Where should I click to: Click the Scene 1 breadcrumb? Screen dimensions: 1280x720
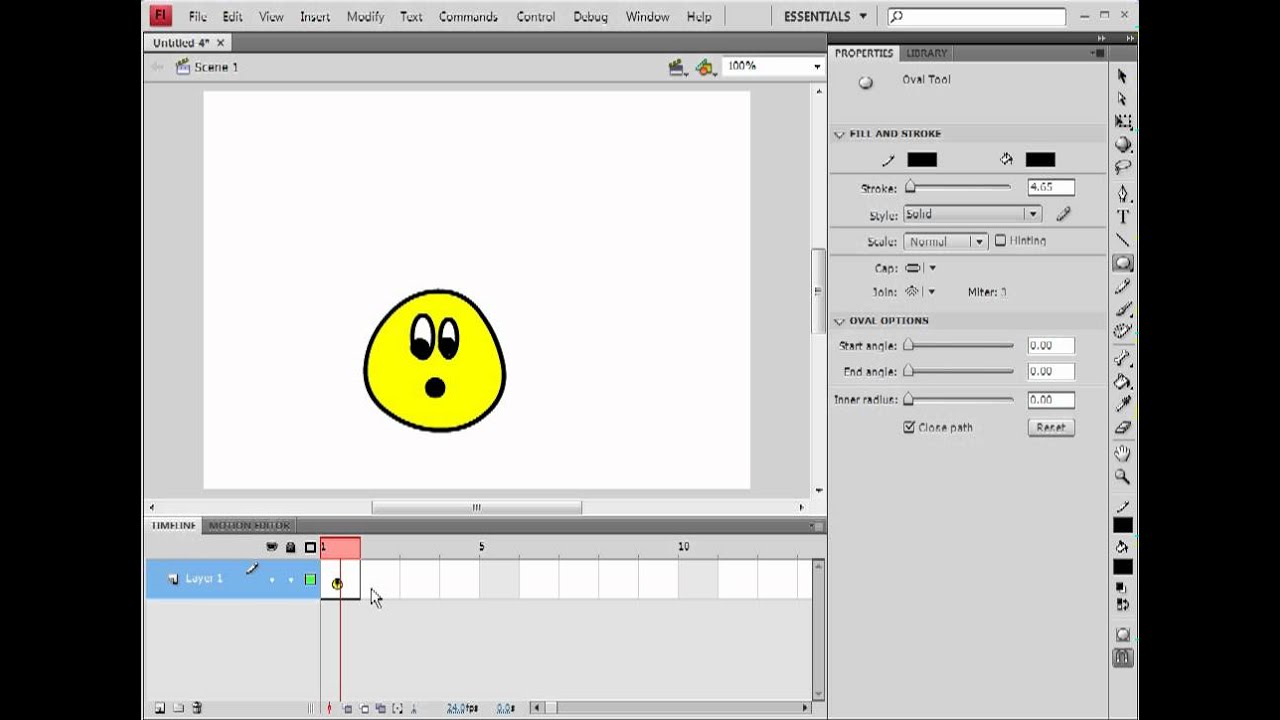(x=216, y=67)
